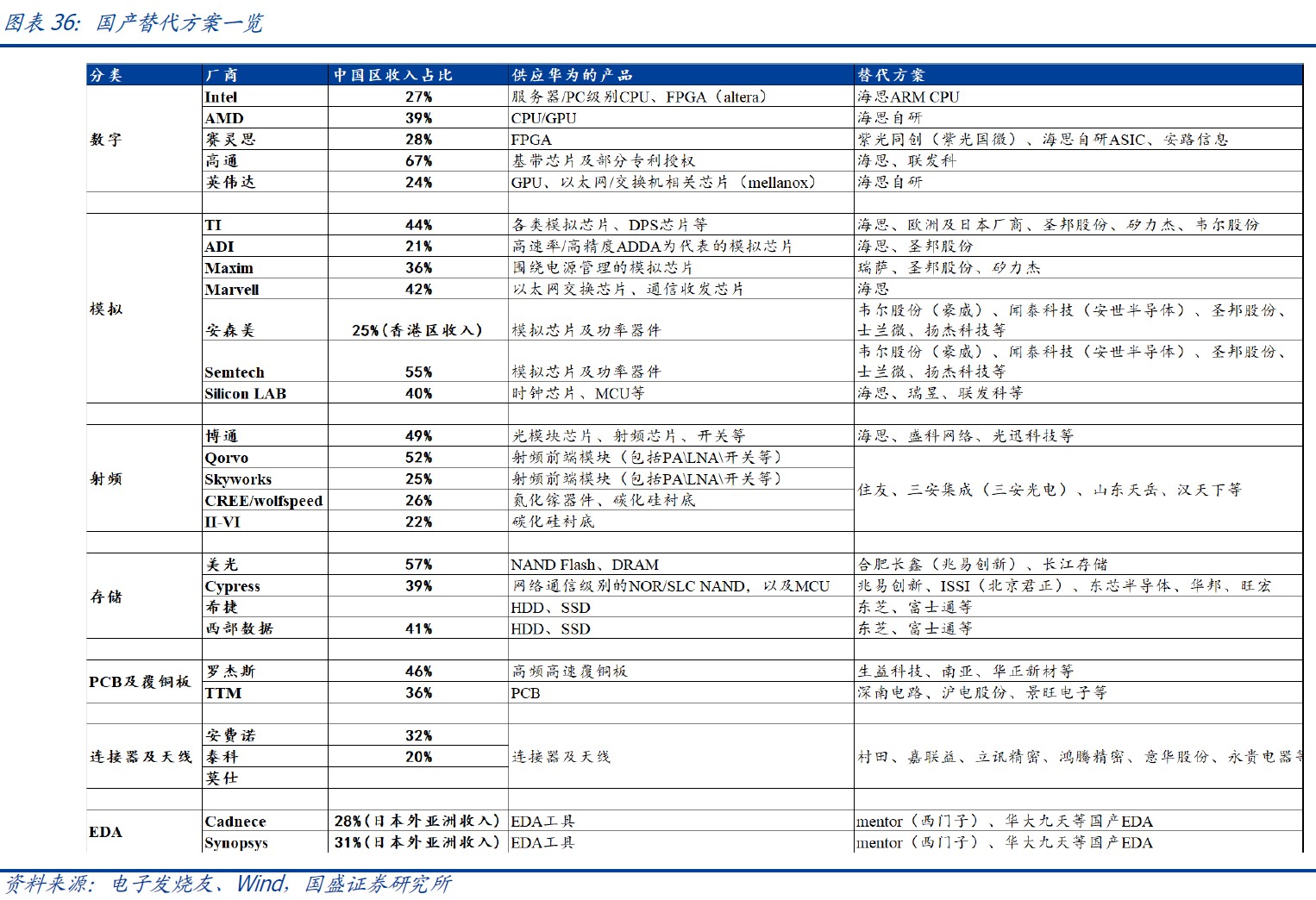
Task: Select the 赛灵思 vendor cell
Action: [x=265, y=139]
